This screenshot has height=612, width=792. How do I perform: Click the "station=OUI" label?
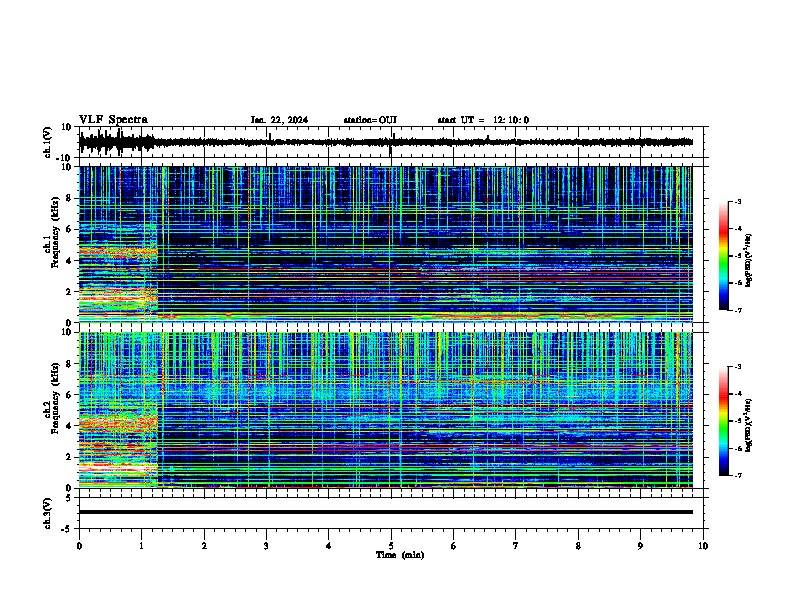click(x=370, y=120)
